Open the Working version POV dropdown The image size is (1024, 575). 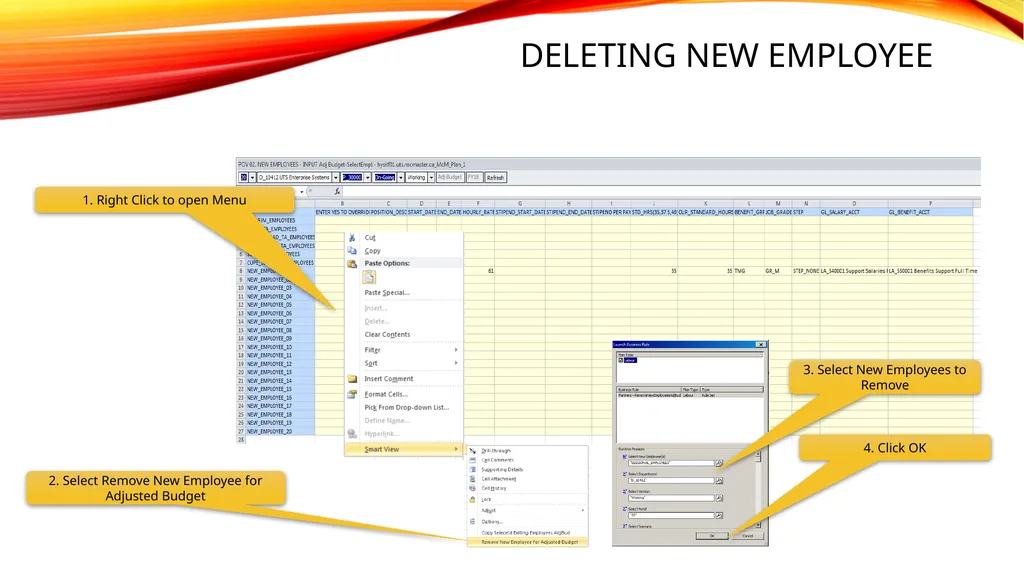(x=431, y=178)
